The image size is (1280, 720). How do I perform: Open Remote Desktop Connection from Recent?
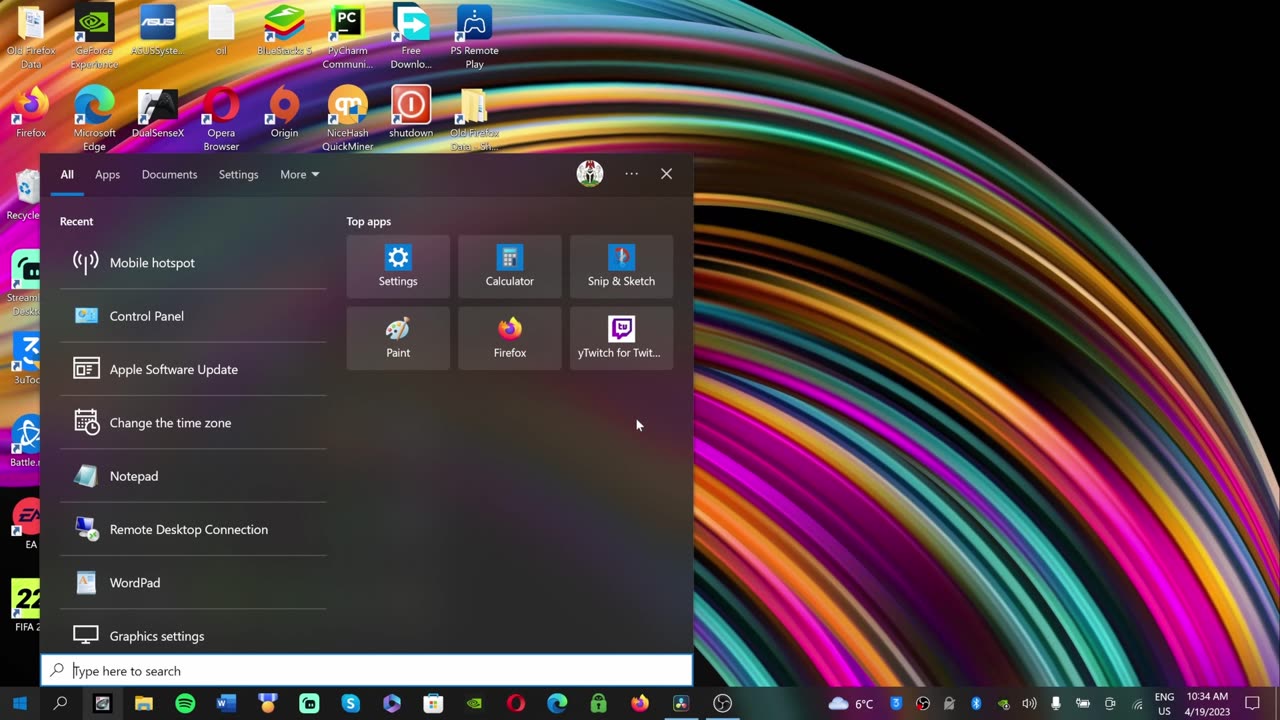coord(193,529)
